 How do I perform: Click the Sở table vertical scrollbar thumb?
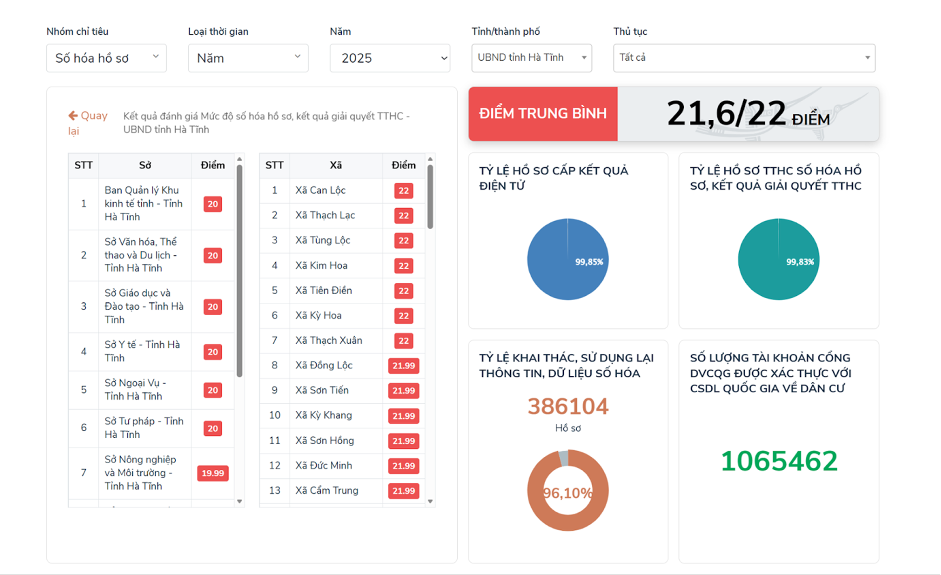coord(239,270)
